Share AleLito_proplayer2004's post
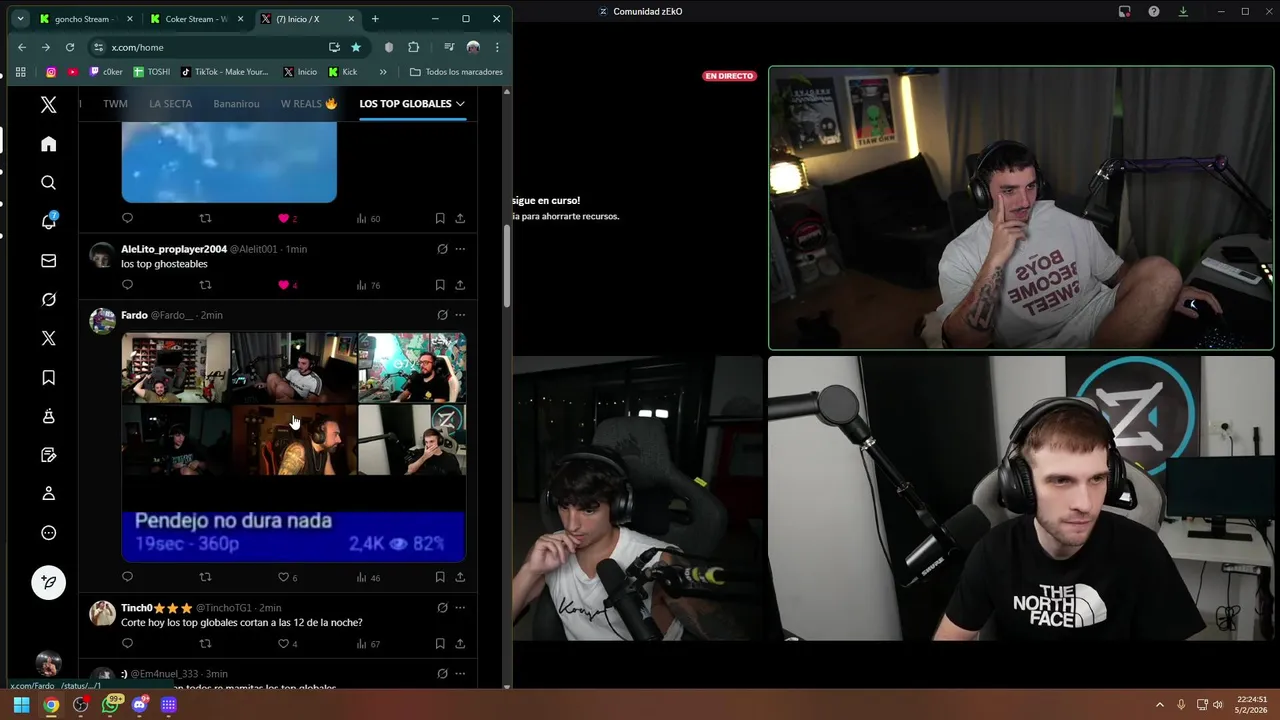 click(460, 285)
